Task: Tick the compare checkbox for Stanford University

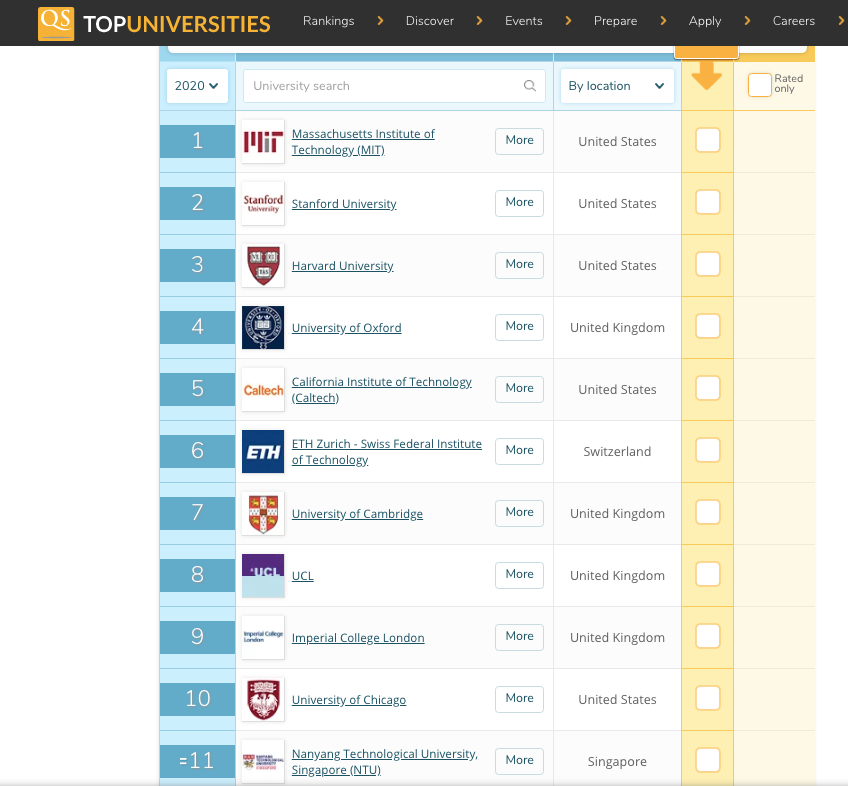Action: coord(707,202)
